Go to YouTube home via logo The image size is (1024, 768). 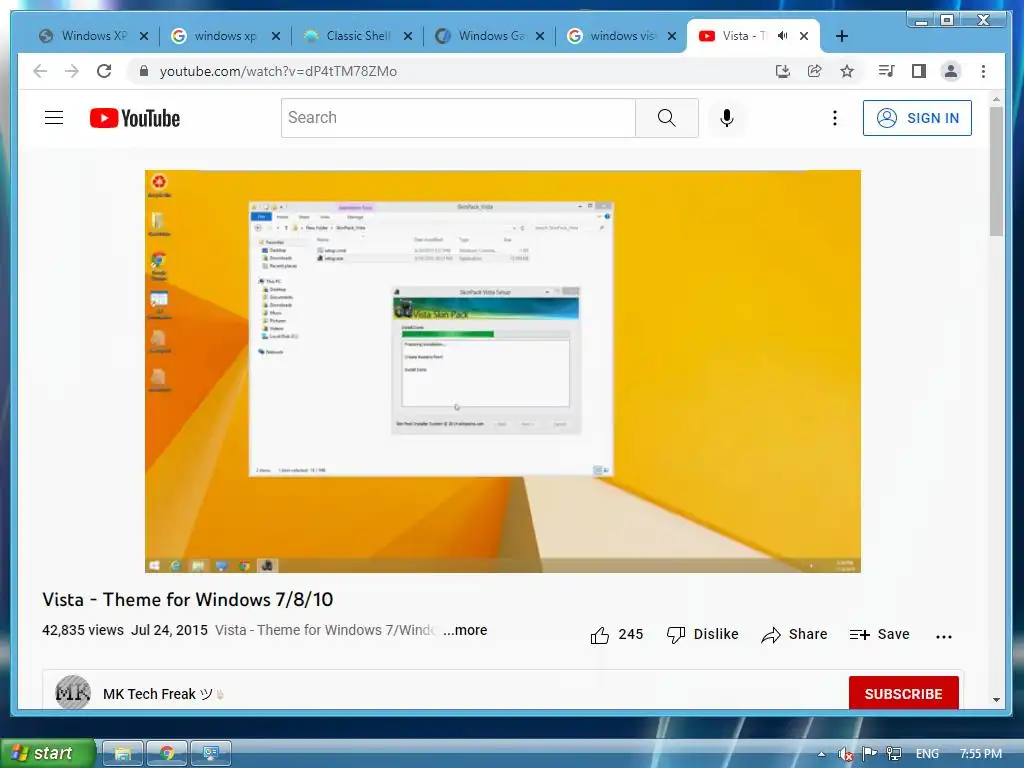click(x=135, y=118)
